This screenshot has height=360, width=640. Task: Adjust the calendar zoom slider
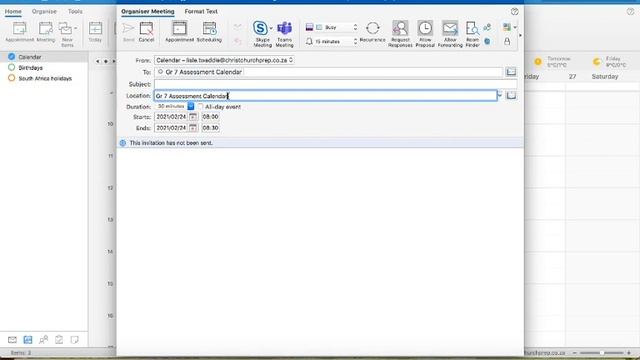[601, 353]
